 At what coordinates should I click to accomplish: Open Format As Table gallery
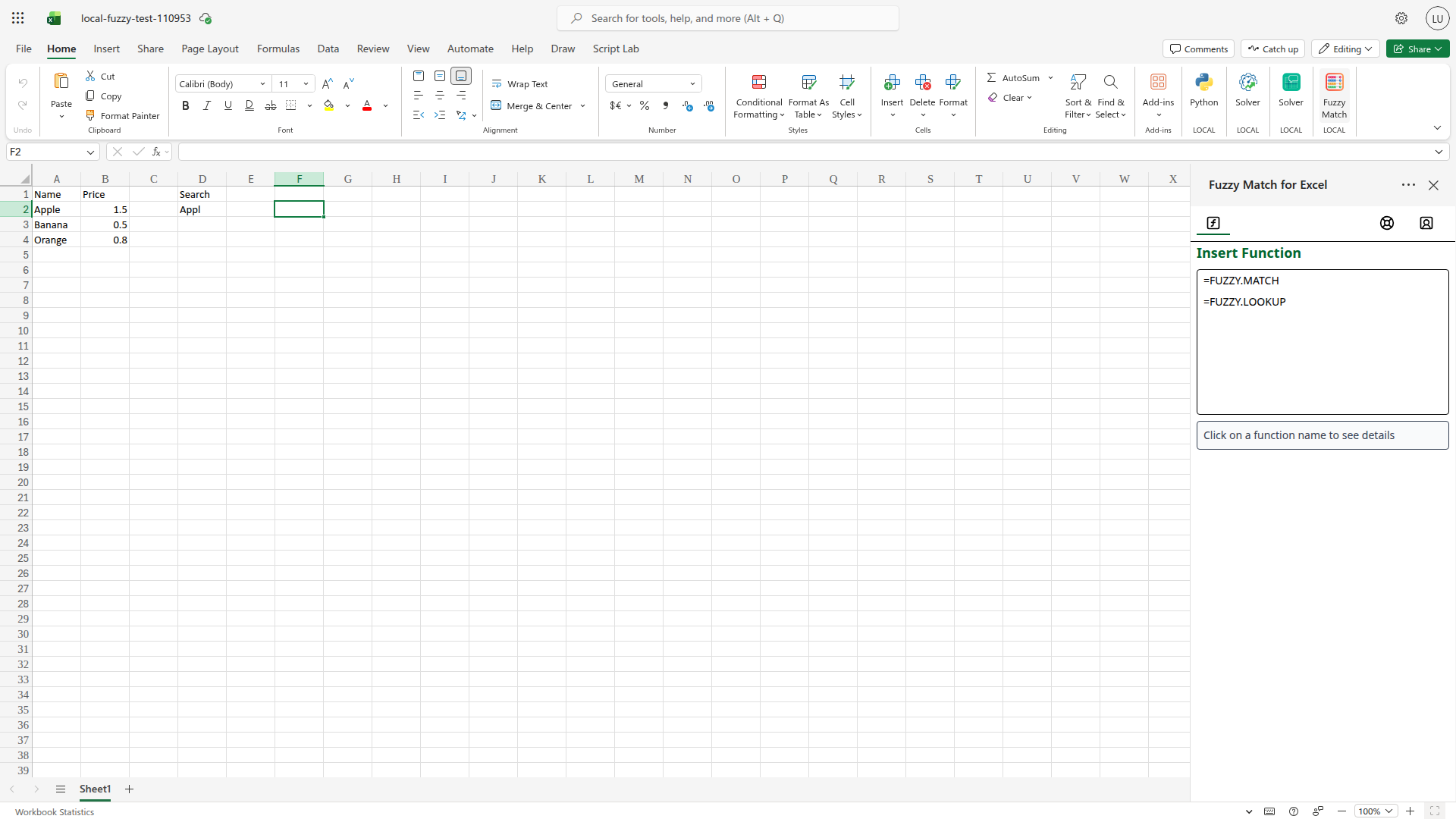[x=808, y=96]
